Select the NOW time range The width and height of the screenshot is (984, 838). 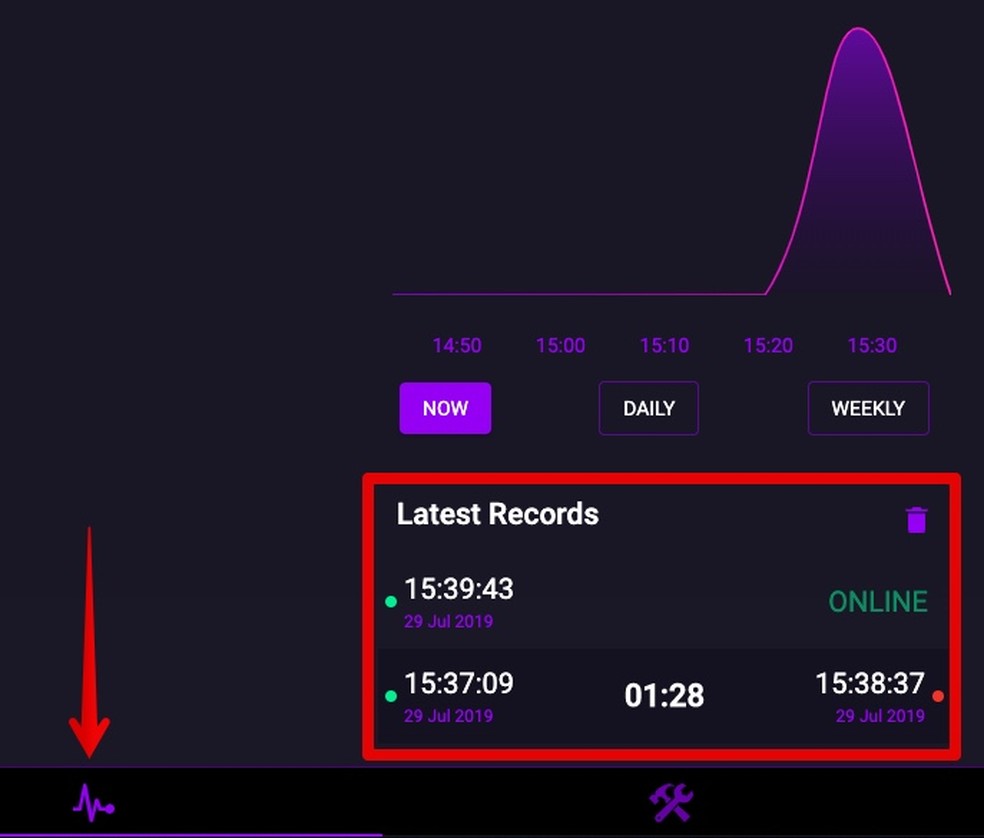pos(445,408)
